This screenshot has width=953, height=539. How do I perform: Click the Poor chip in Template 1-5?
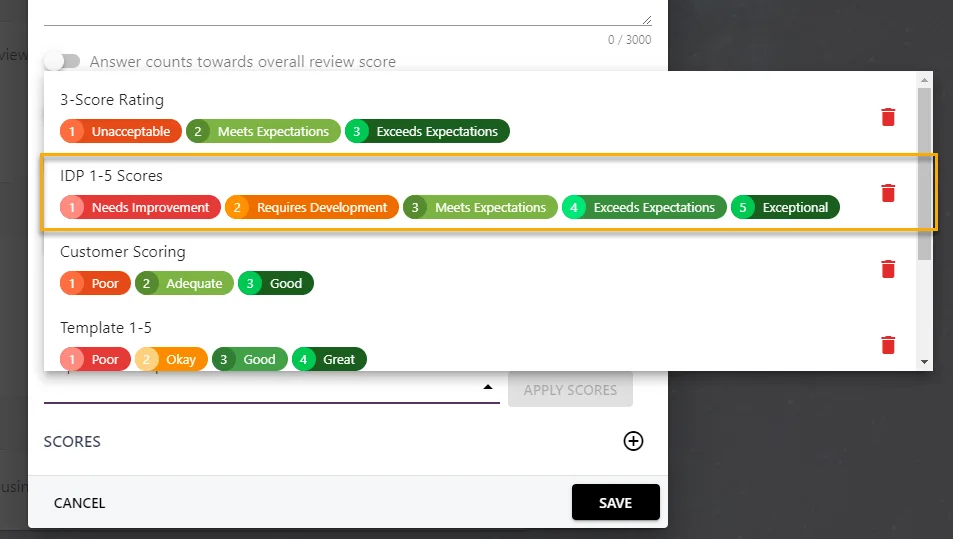(x=95, y=359)
